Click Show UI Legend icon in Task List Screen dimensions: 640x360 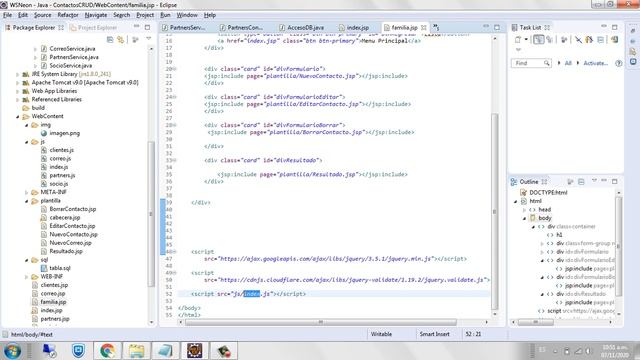click(x=614, y=40)
